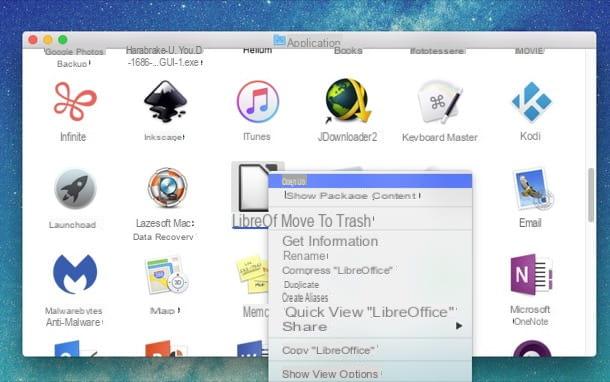The height and width of the screenshot is (382, 610).
Task: Choose Create Aliases option
Action: pyautogui.click(x=370, y=298)
